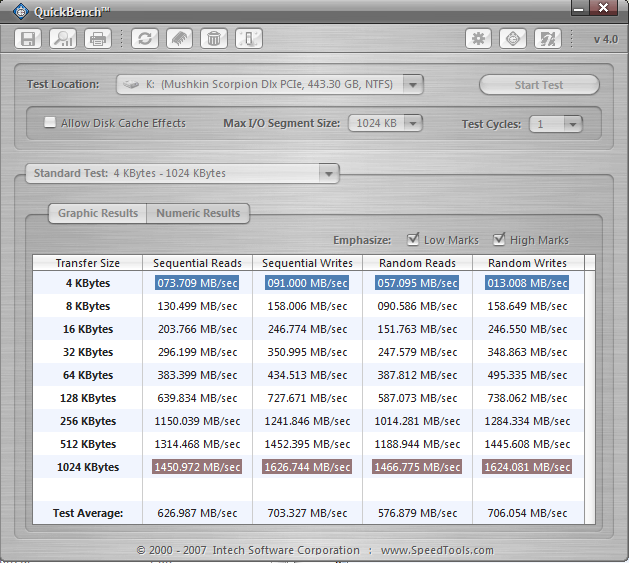Switch to the Numeric Results tab
This screenshot has height=563, width=629.
(x=198, y=213)
